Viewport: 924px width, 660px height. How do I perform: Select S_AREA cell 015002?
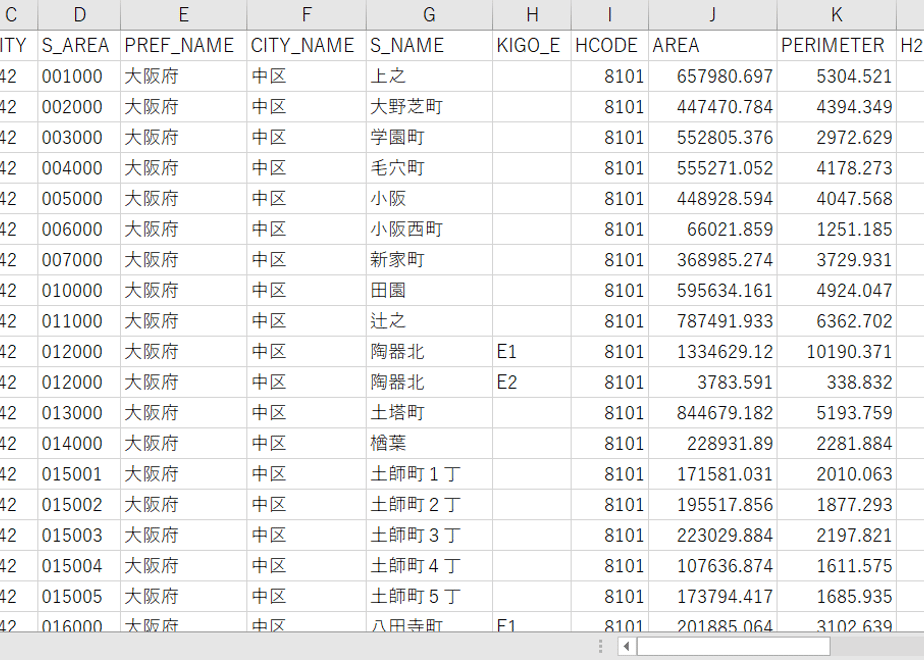(x=79, y=505)
